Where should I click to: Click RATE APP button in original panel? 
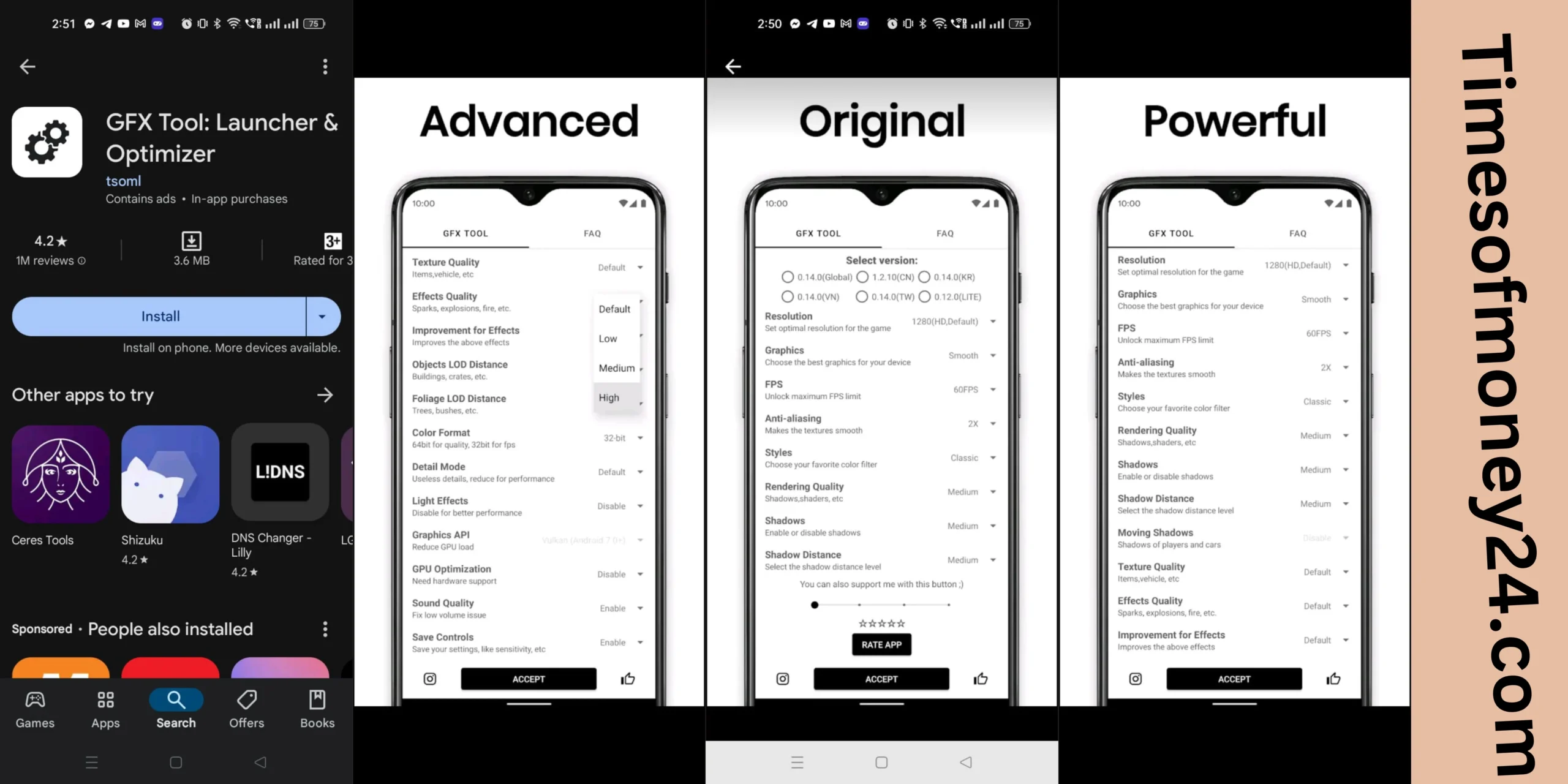tap(881, 644)
